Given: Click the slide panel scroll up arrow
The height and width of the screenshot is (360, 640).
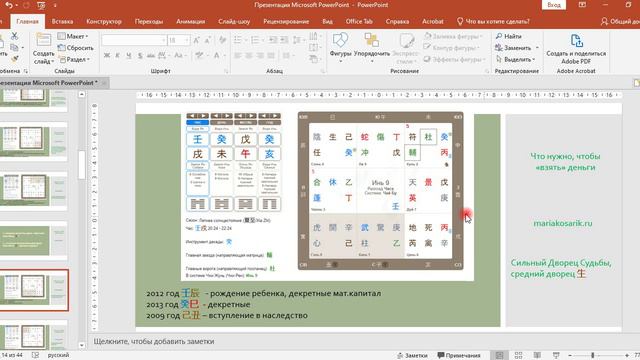Looking at the screenshot, I should click(82, 94).
